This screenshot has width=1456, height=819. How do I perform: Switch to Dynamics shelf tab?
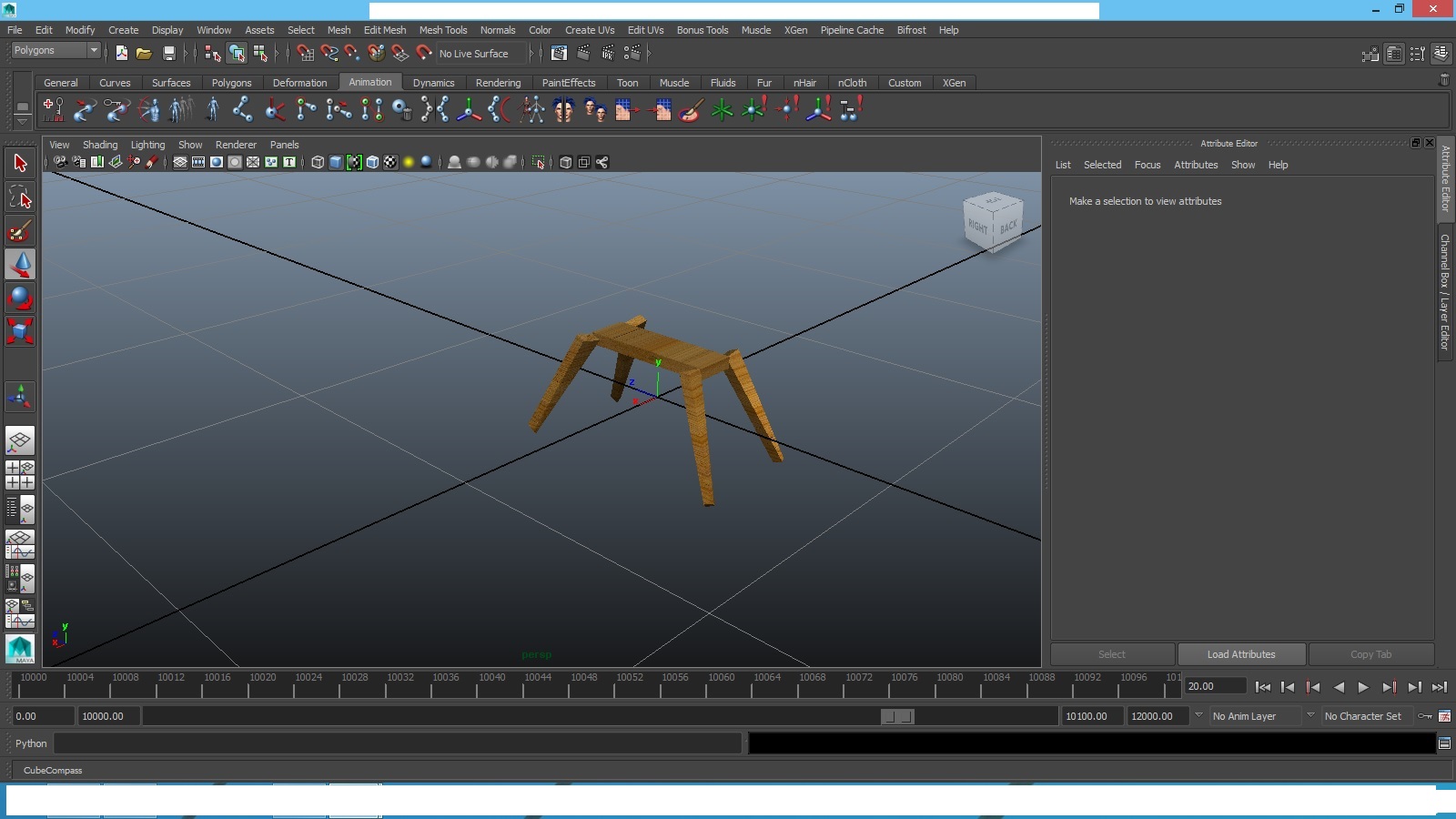point(433,83)
